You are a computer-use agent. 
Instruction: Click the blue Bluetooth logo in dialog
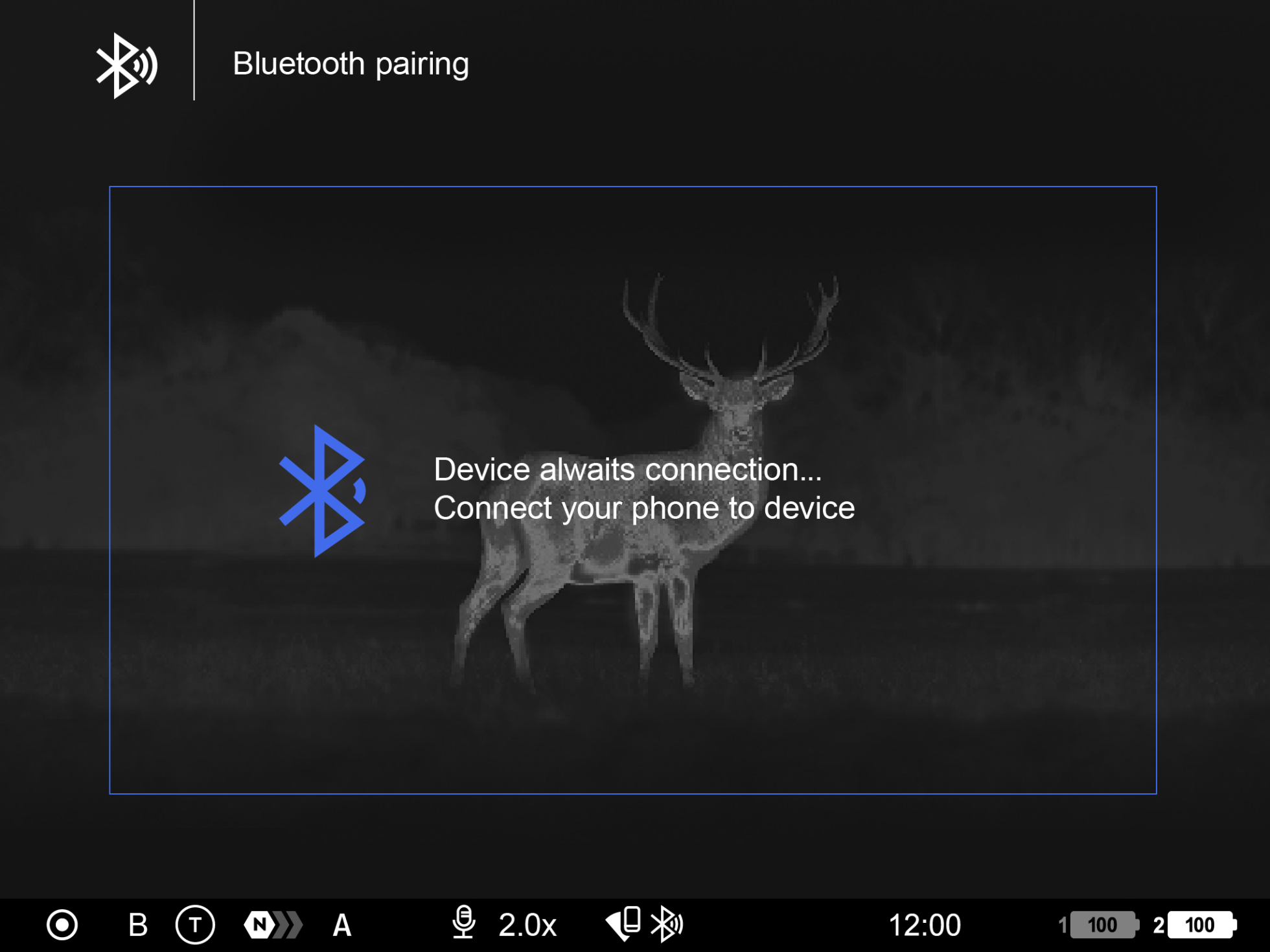click(x=323, y=491)
